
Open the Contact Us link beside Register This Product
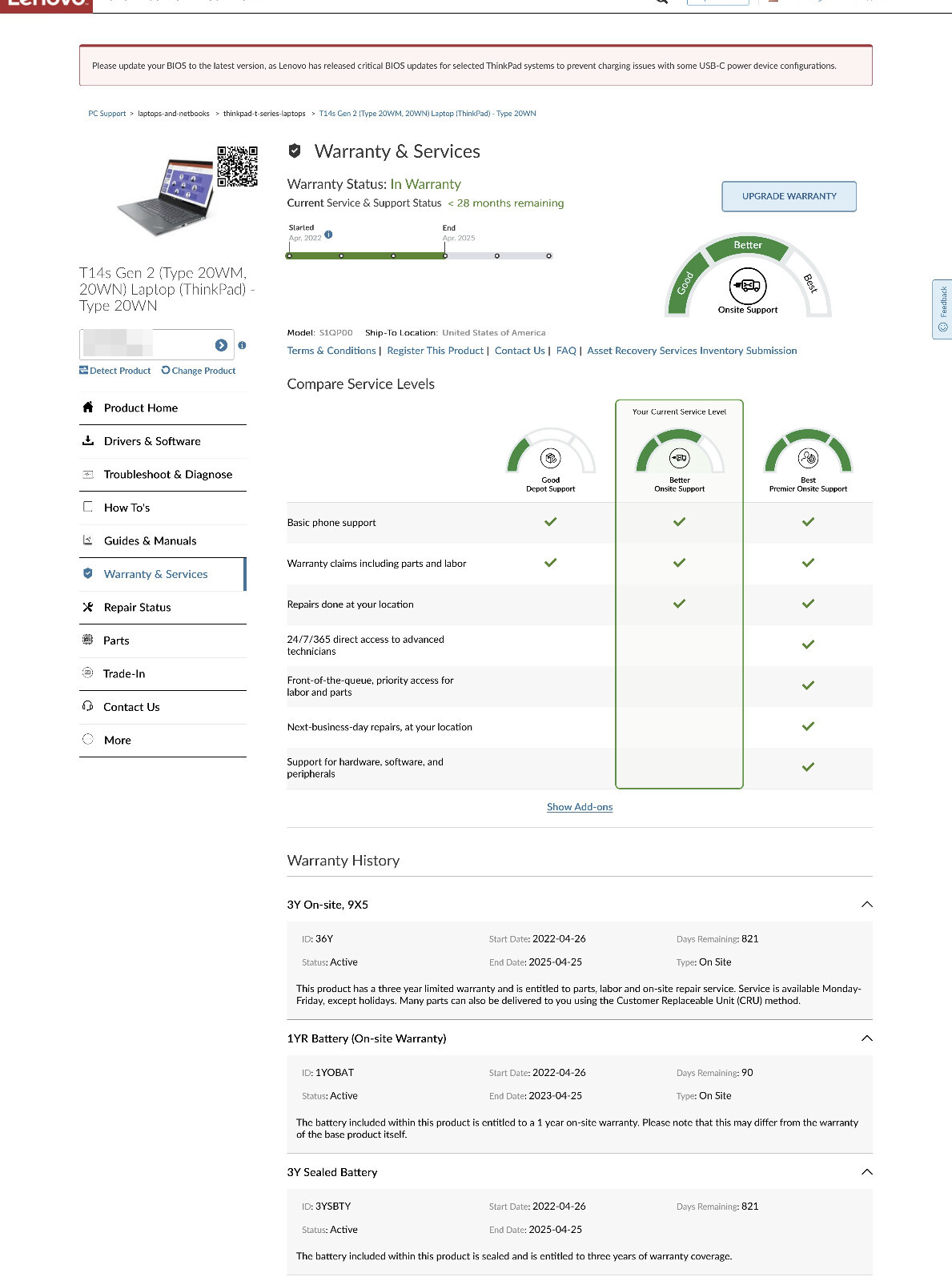[x=520, y=351]
